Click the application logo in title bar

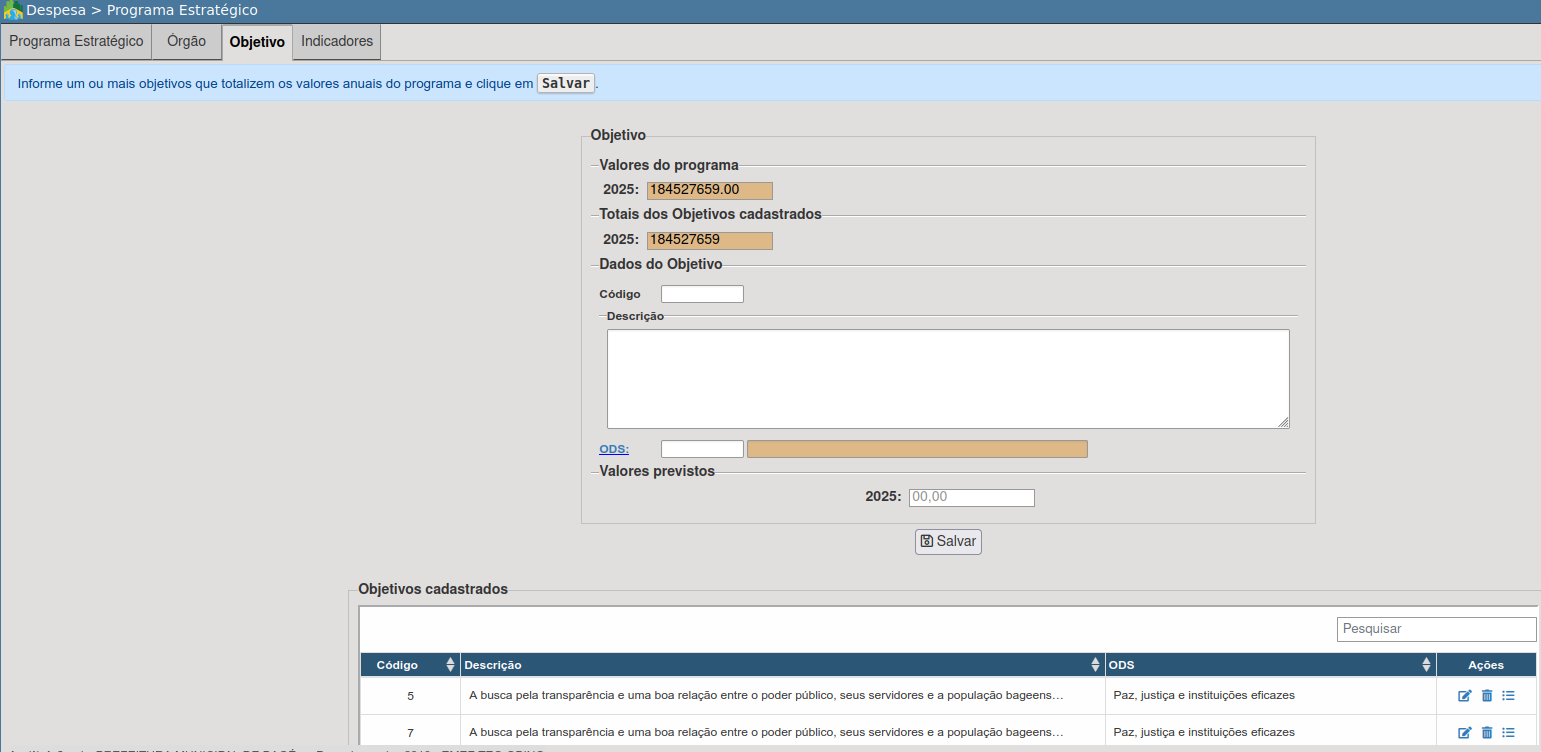(13, 11)
